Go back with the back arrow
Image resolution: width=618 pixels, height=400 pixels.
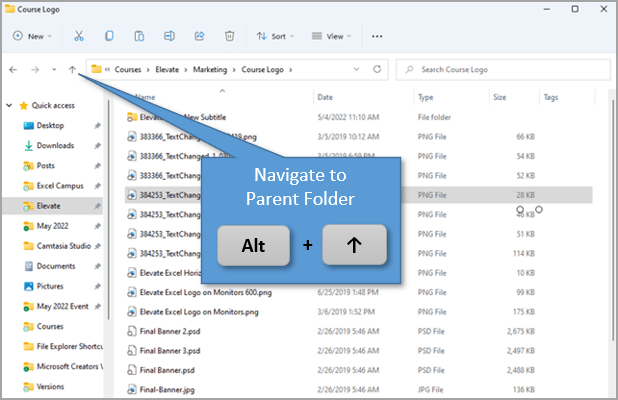12,70
